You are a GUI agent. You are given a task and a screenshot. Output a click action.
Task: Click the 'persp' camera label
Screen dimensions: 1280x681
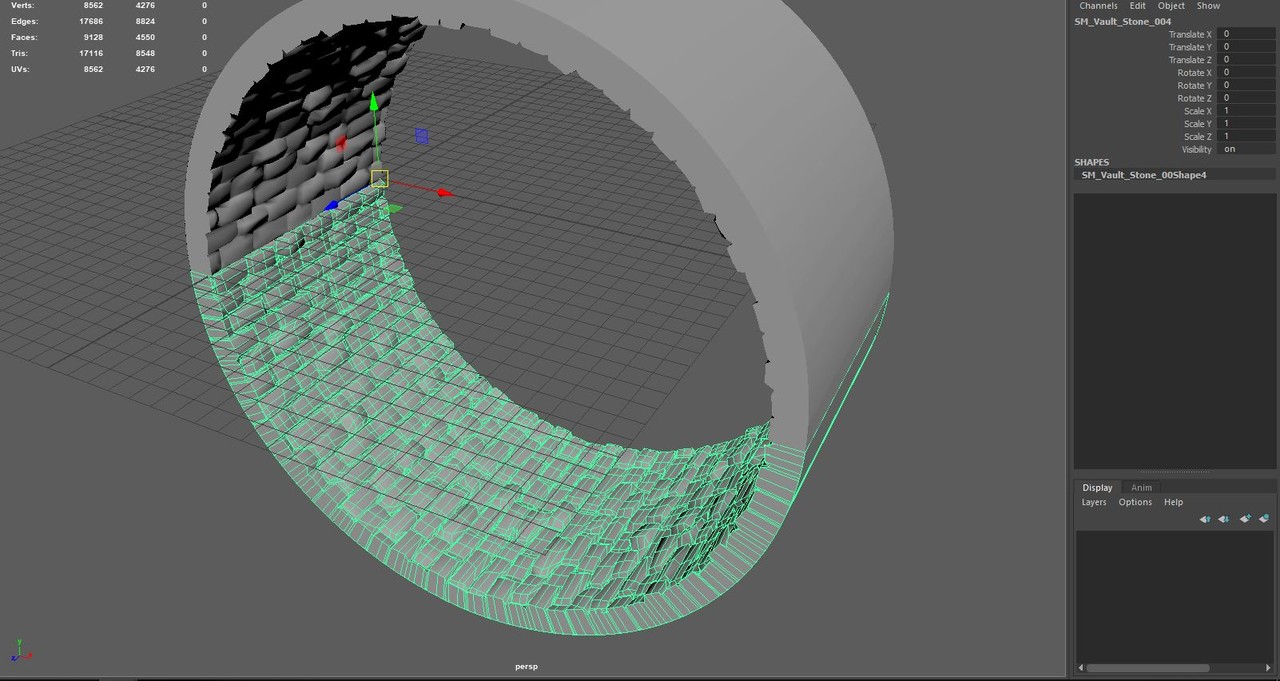pos(526,667)
